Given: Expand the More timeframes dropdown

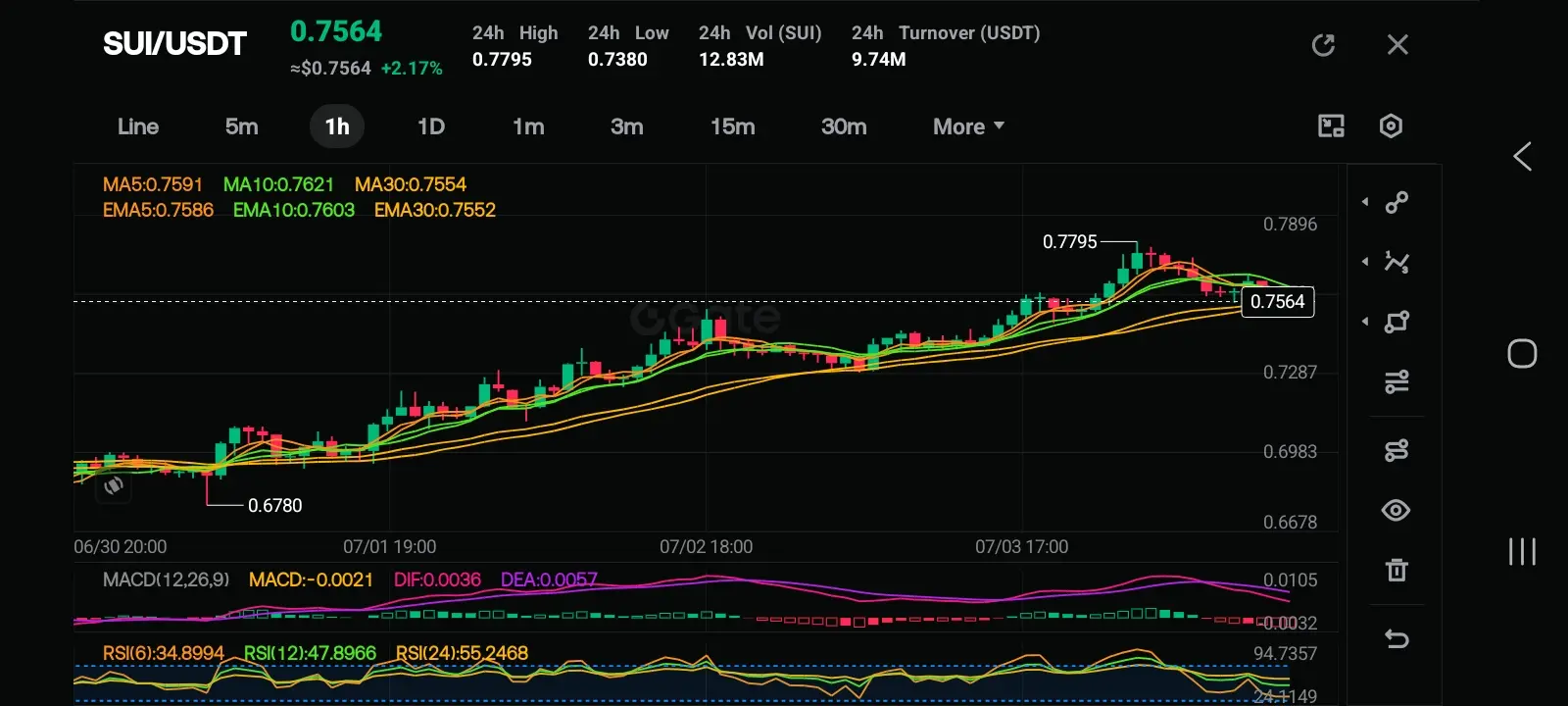Looking at the screenshot, I should pos(968,126).
